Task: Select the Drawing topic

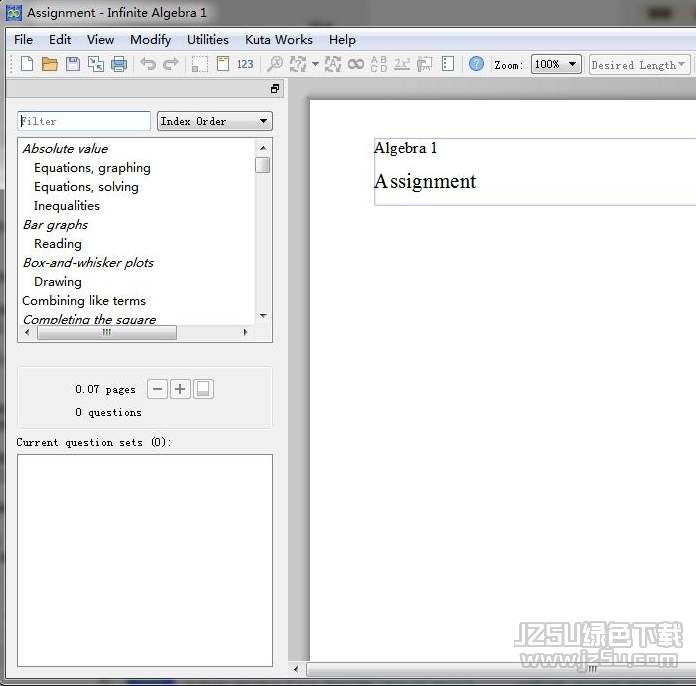Action: (x=58, y=282)
